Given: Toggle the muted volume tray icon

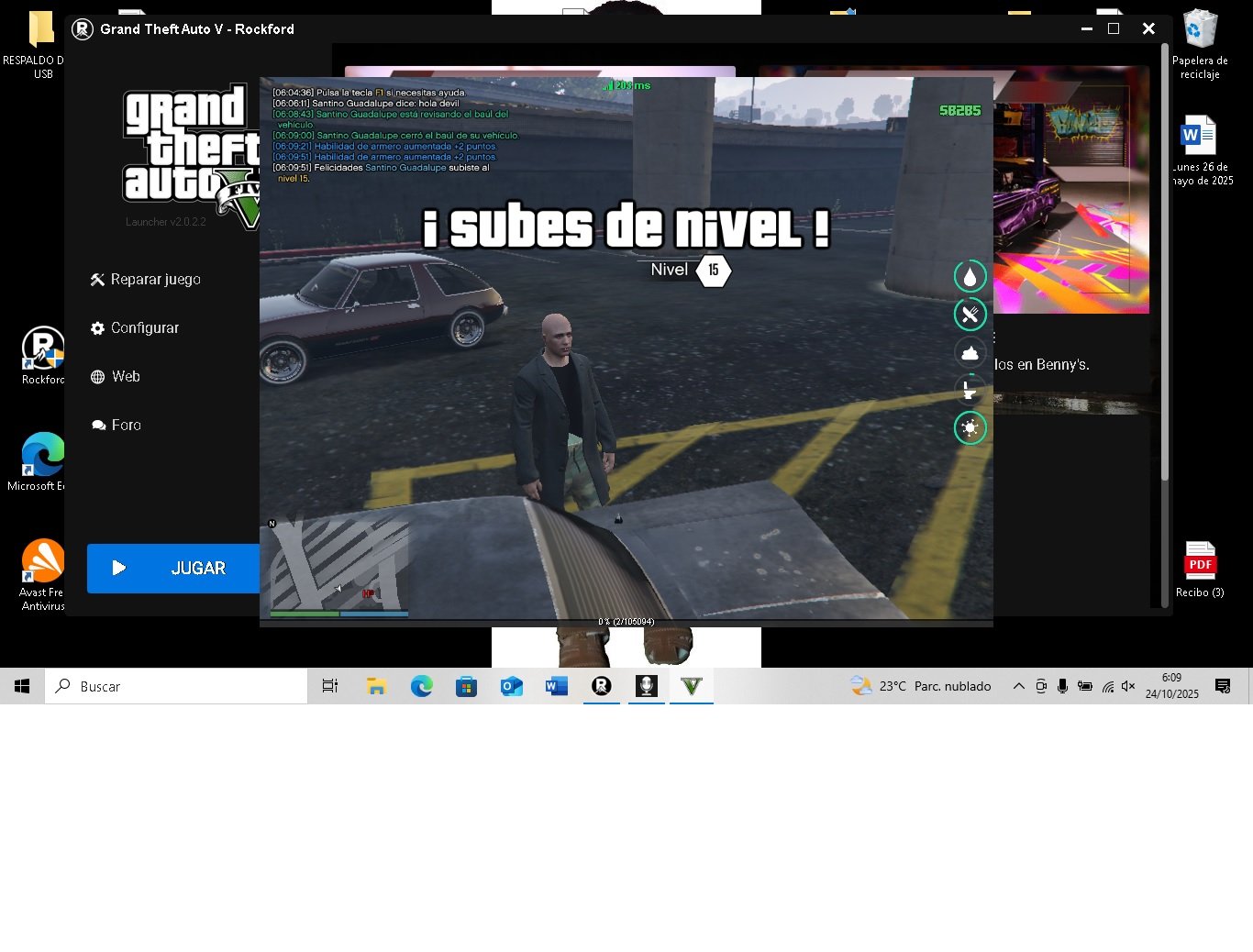Looking at the screenshot, I should (1128, 686).
